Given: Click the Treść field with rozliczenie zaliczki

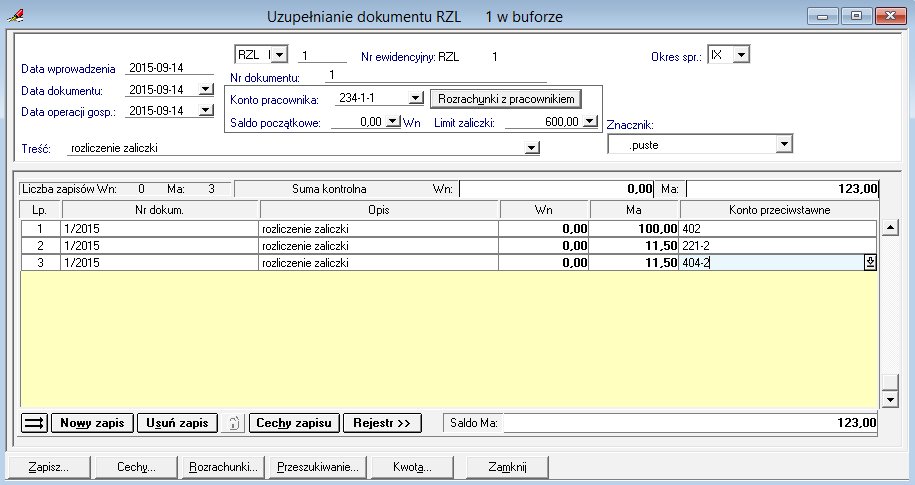Looking at the screenshot, I should click(x=296, y=148).
